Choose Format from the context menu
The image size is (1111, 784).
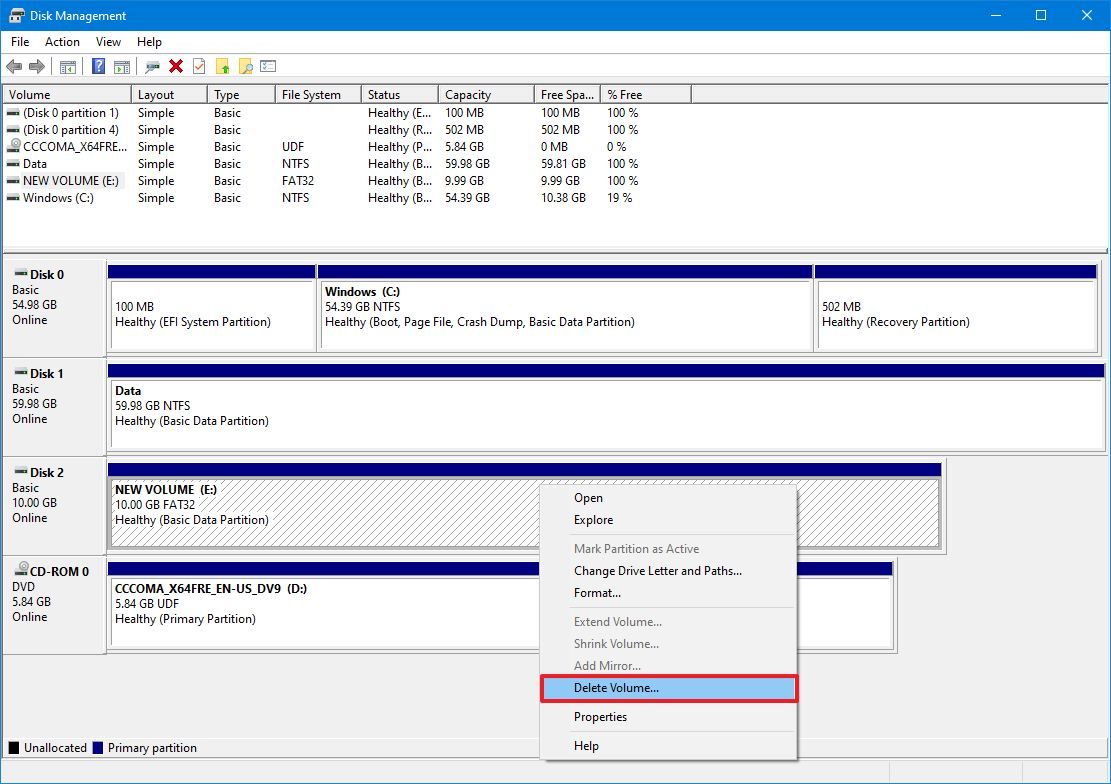pos(597,592)
